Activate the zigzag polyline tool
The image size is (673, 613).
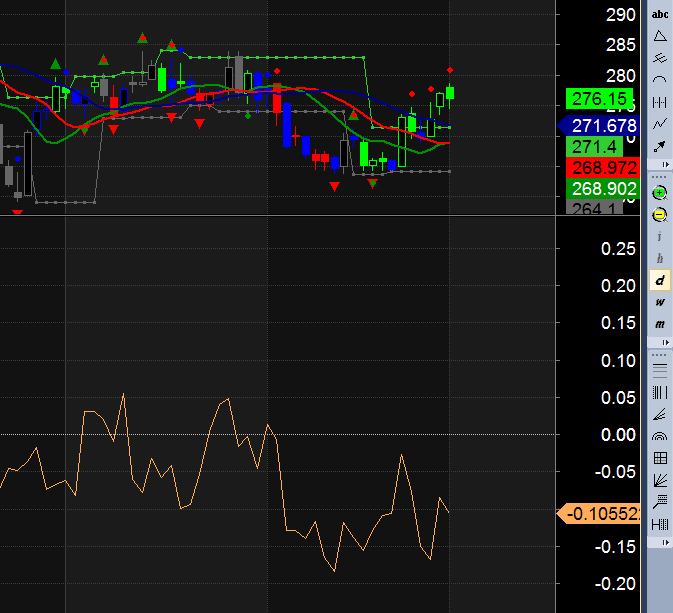pyautogui.click(x=660, y=124)
